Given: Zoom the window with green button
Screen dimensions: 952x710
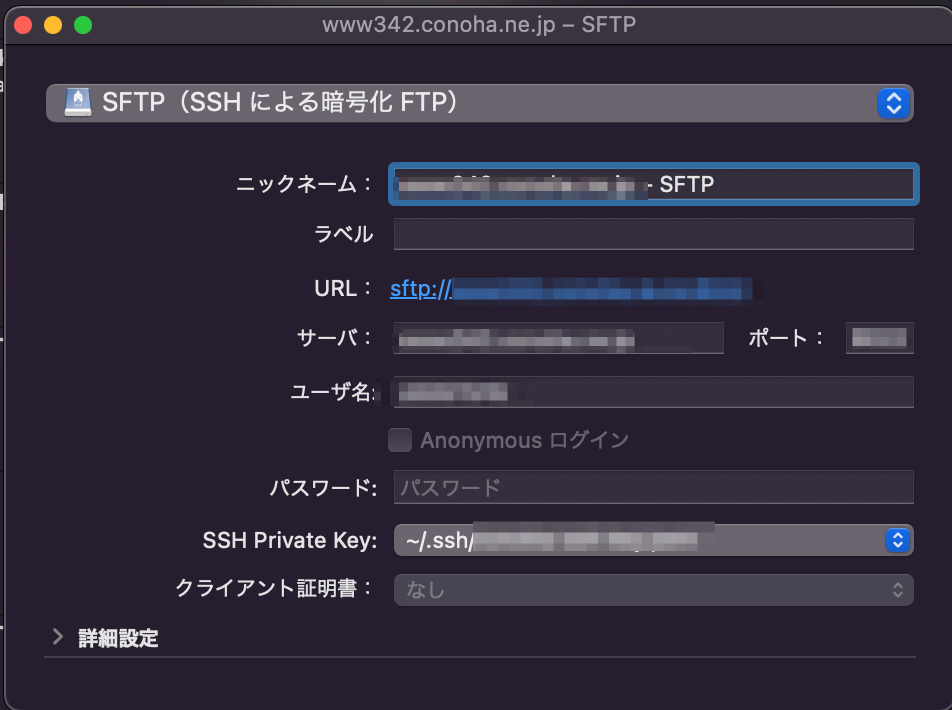Looking at the screenshot, I should tap(83, 25).
